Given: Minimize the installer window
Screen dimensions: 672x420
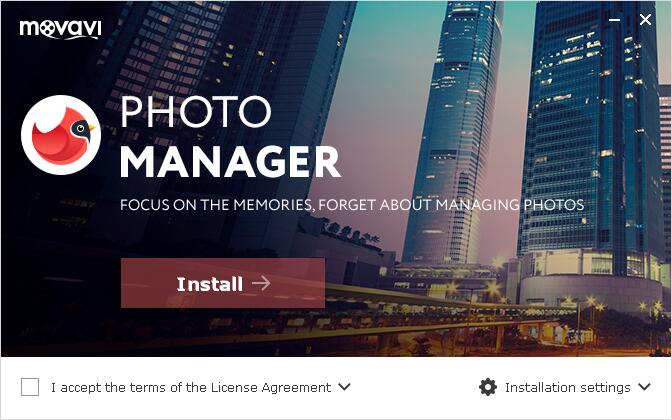Looking at the screenshot, I should 615,20.
